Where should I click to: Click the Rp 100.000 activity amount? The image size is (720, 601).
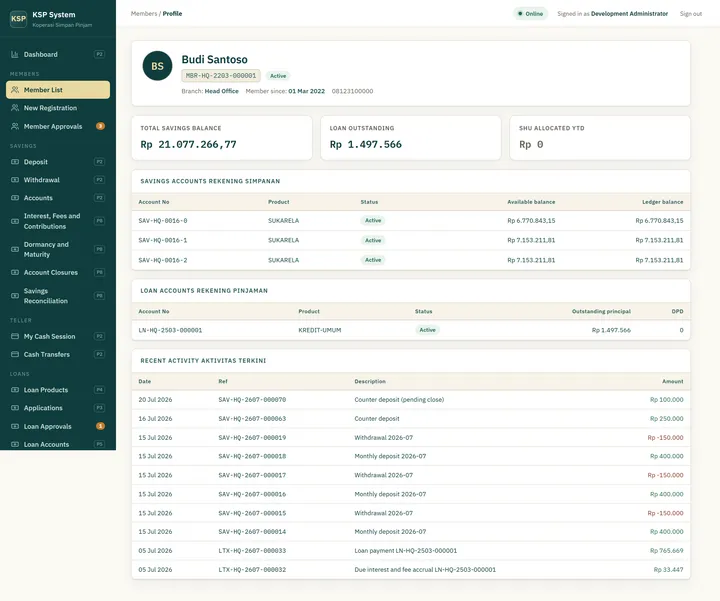coord(666,400)
